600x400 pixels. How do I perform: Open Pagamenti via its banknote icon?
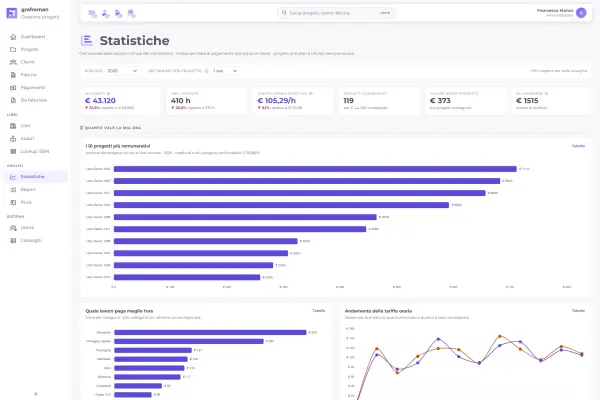13,88
